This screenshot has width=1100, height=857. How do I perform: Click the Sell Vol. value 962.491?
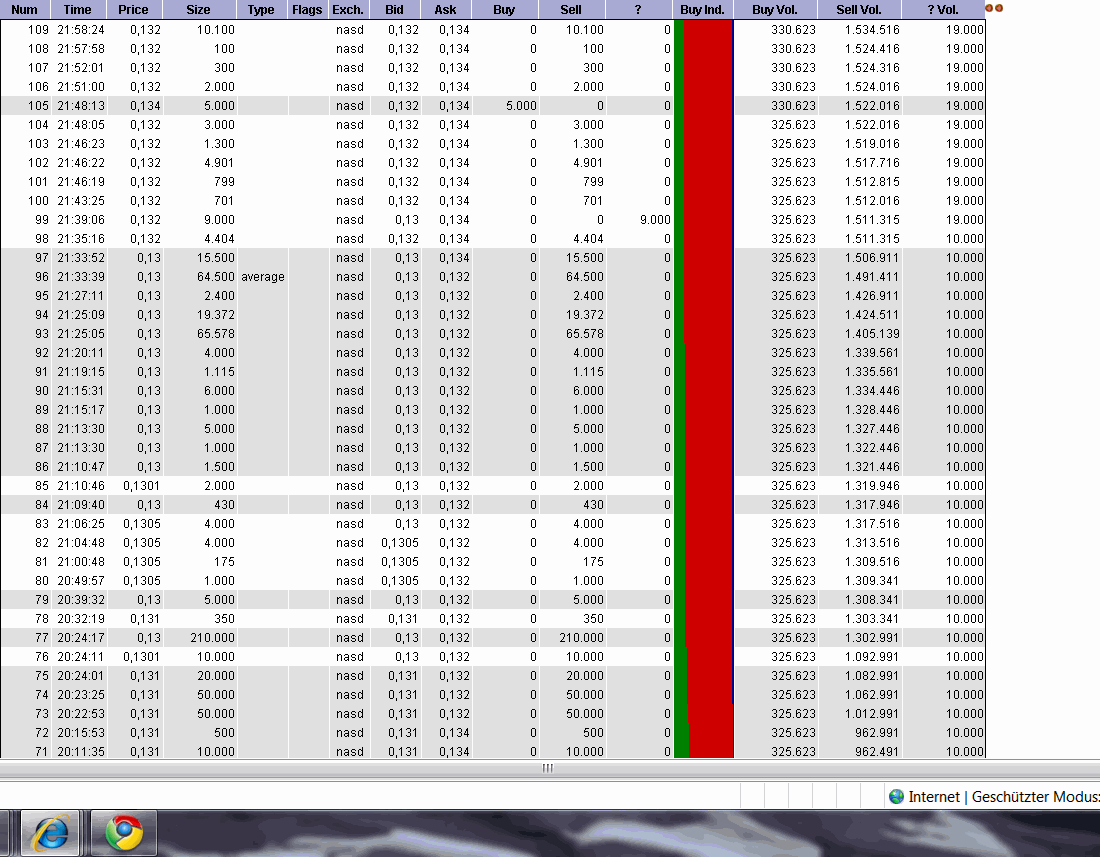(x=877, y=751)
